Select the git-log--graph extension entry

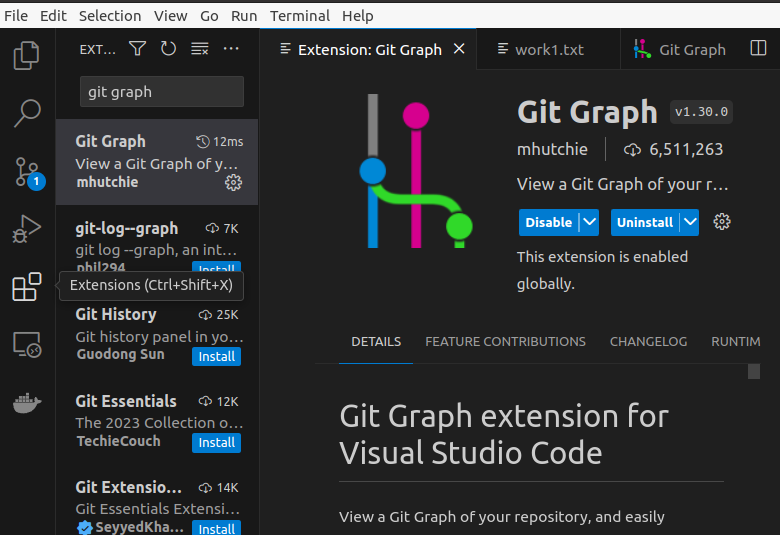[x=157, y=246]
